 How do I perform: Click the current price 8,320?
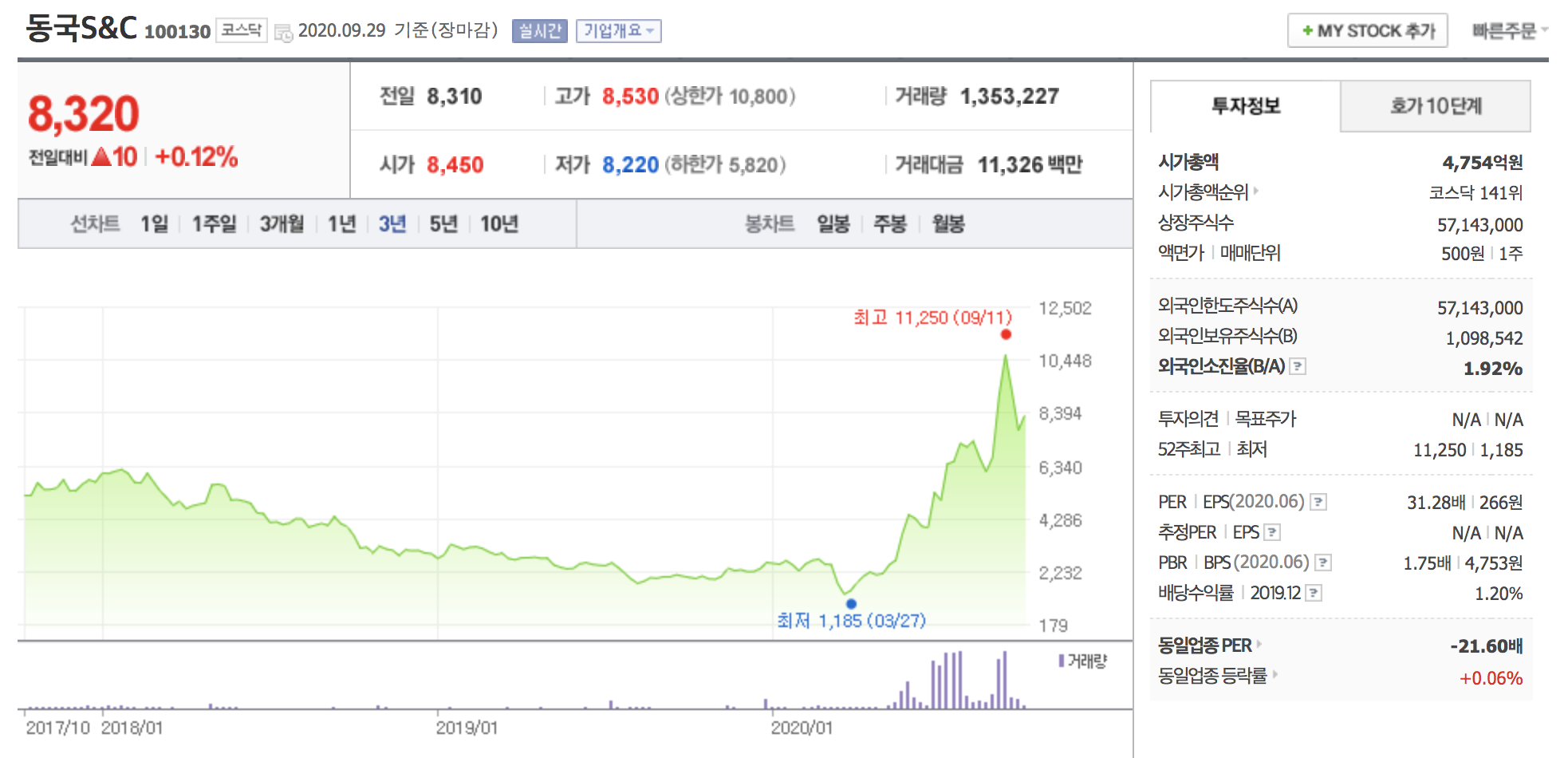point(84,113)
